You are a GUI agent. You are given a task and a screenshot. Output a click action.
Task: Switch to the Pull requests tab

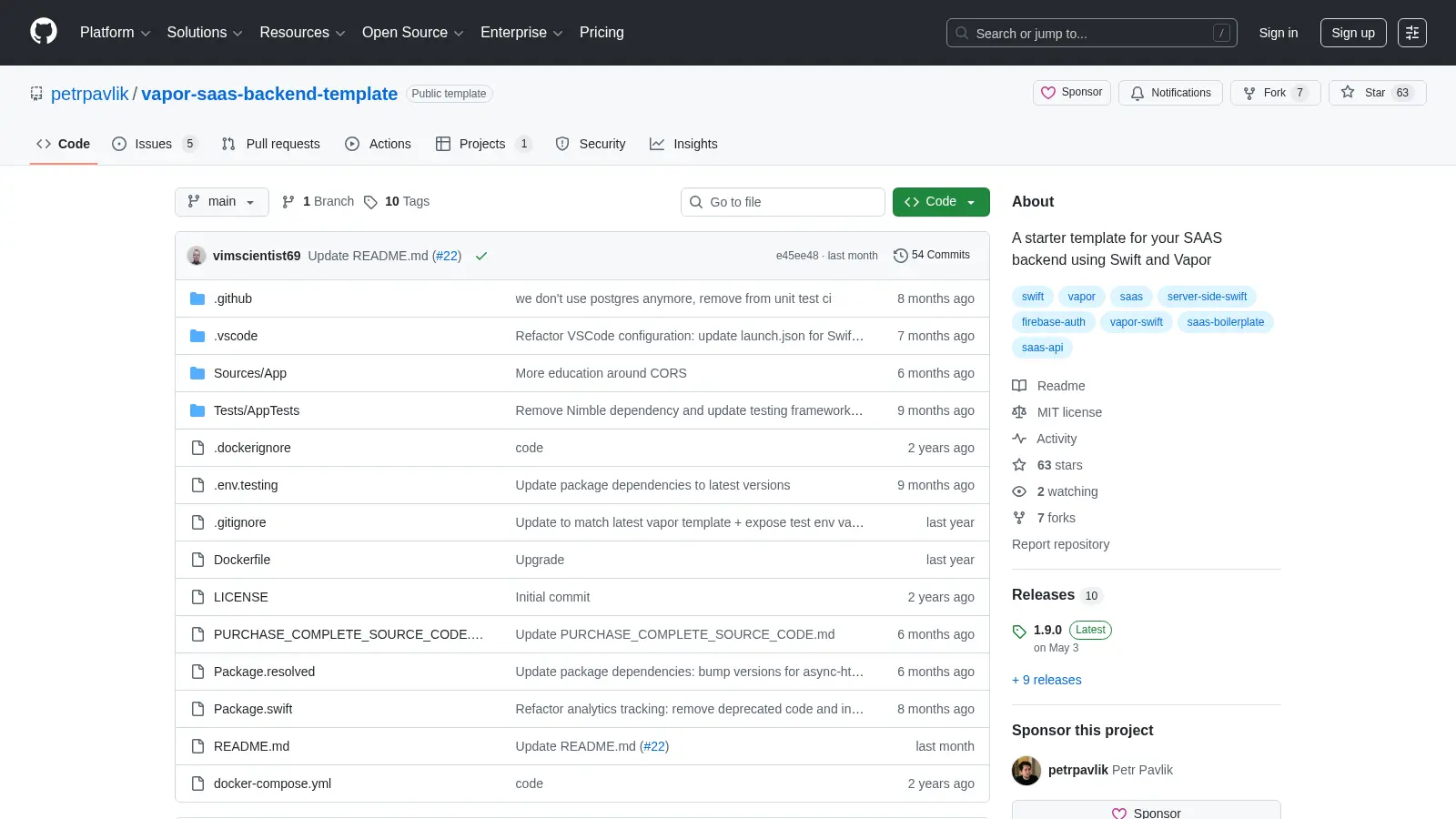(271, 144)
